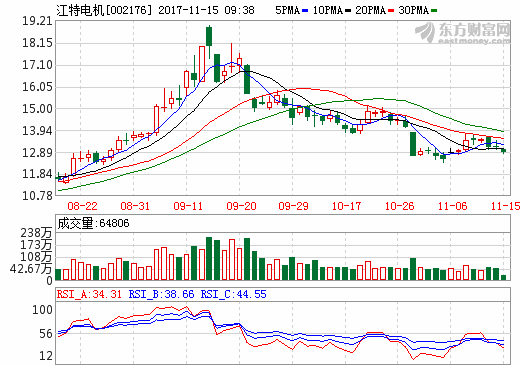Click the 17.10 price axis label
This screenshot has height=365, width=520.
[x=37, y=65]
